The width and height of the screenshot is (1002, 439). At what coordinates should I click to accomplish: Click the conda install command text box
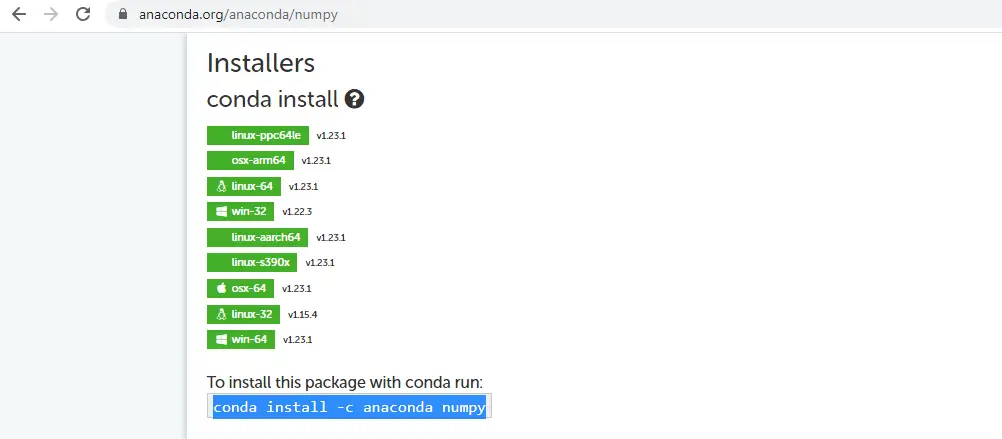349,406
